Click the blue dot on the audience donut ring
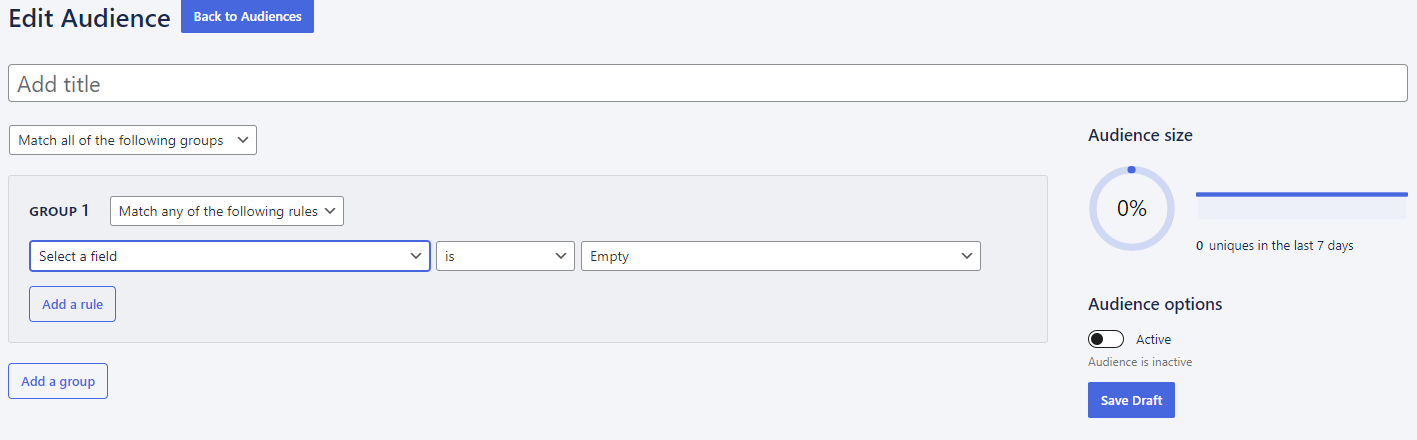The width and height of the screenshot is (1417, 440). (1131, 170)
